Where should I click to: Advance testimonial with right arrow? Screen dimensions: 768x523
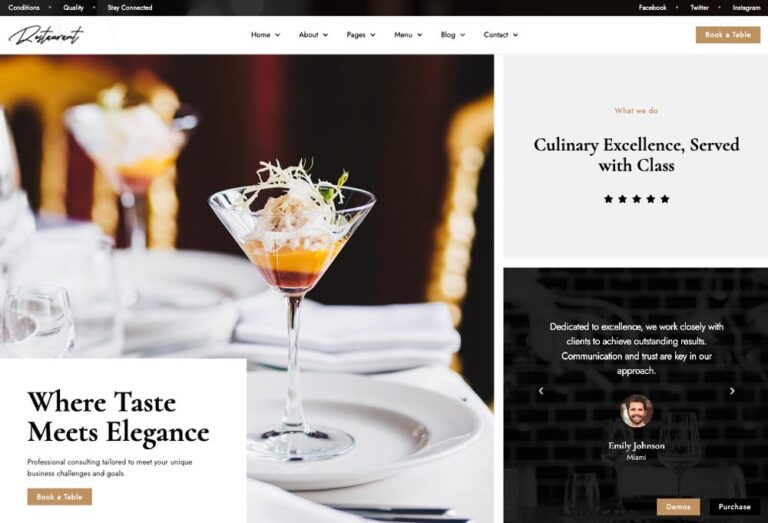pyautogui.click(x=732, y=391)
